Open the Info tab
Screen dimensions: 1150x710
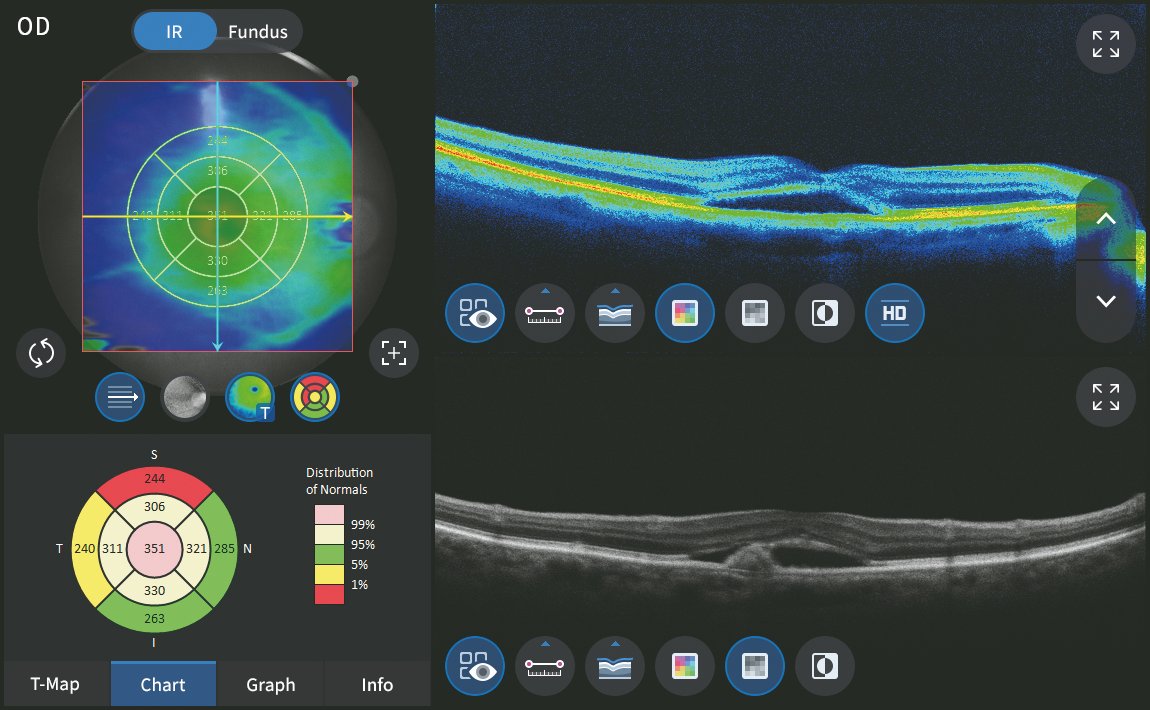377,685
